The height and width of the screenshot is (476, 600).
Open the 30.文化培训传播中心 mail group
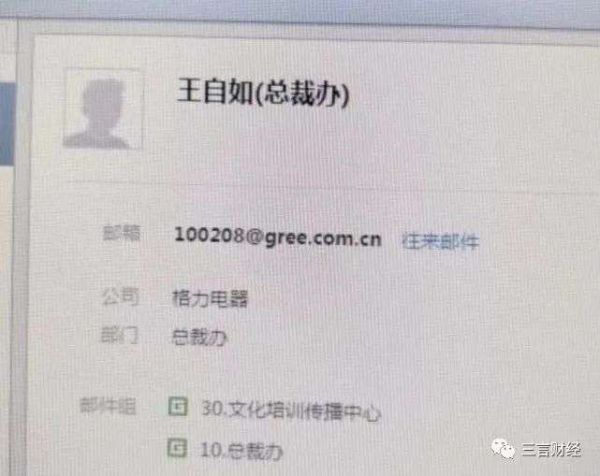click(x=291, y=411)
